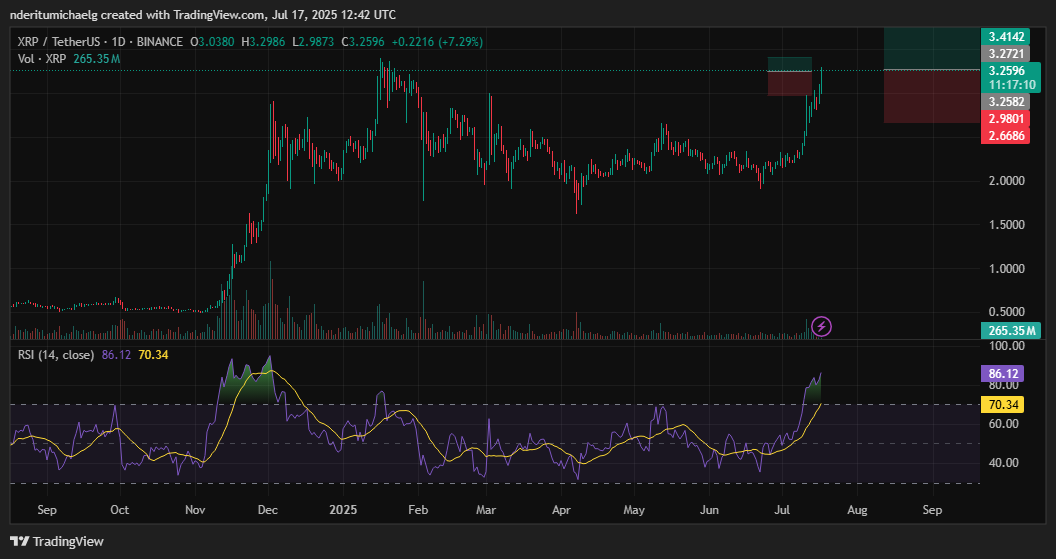The height and width of the screenshot is (559, 1056).
Task: Click the 1.0000 price axis label
Action: (x=1006, y=269)
